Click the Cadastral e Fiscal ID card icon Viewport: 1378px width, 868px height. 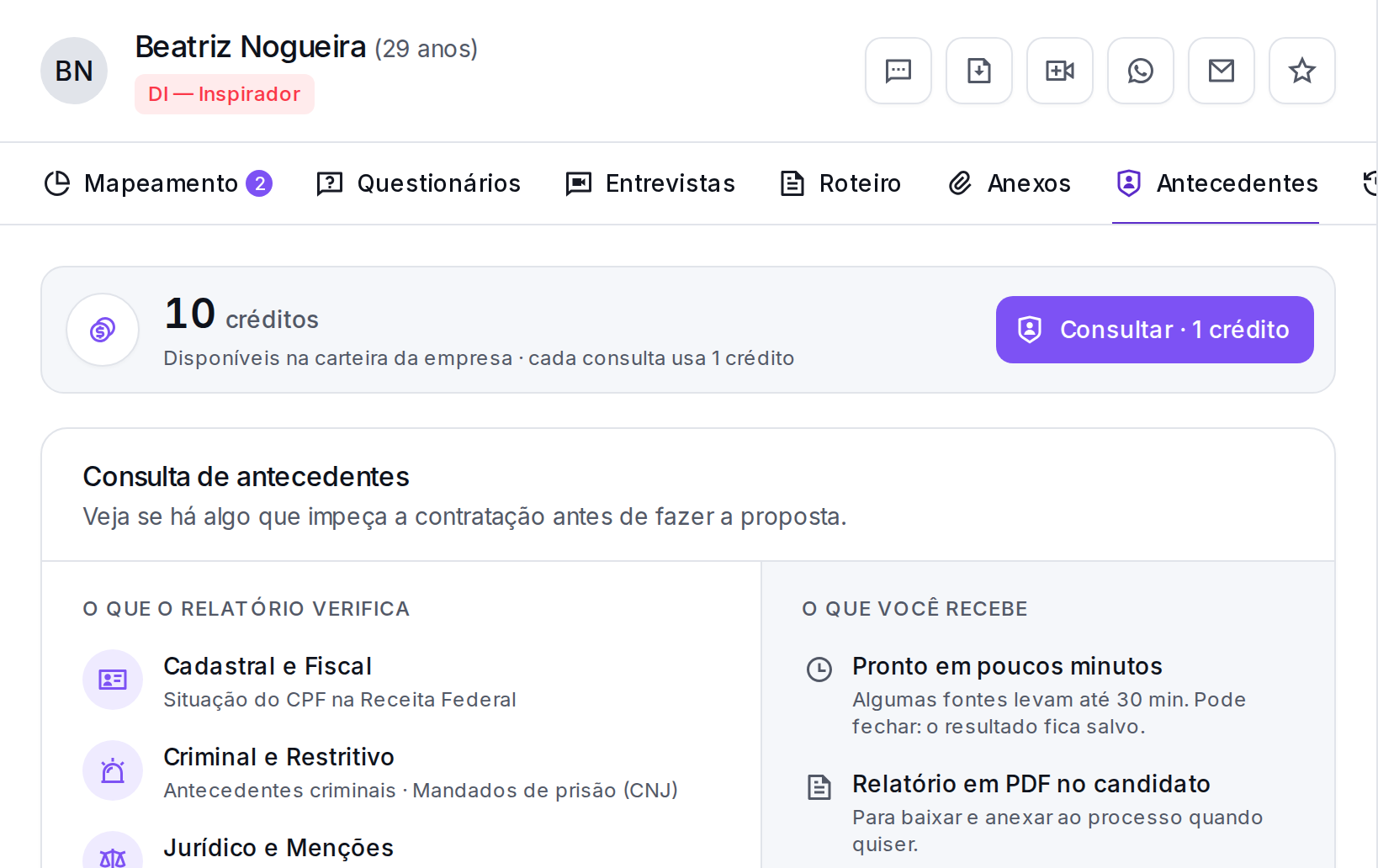113,680
